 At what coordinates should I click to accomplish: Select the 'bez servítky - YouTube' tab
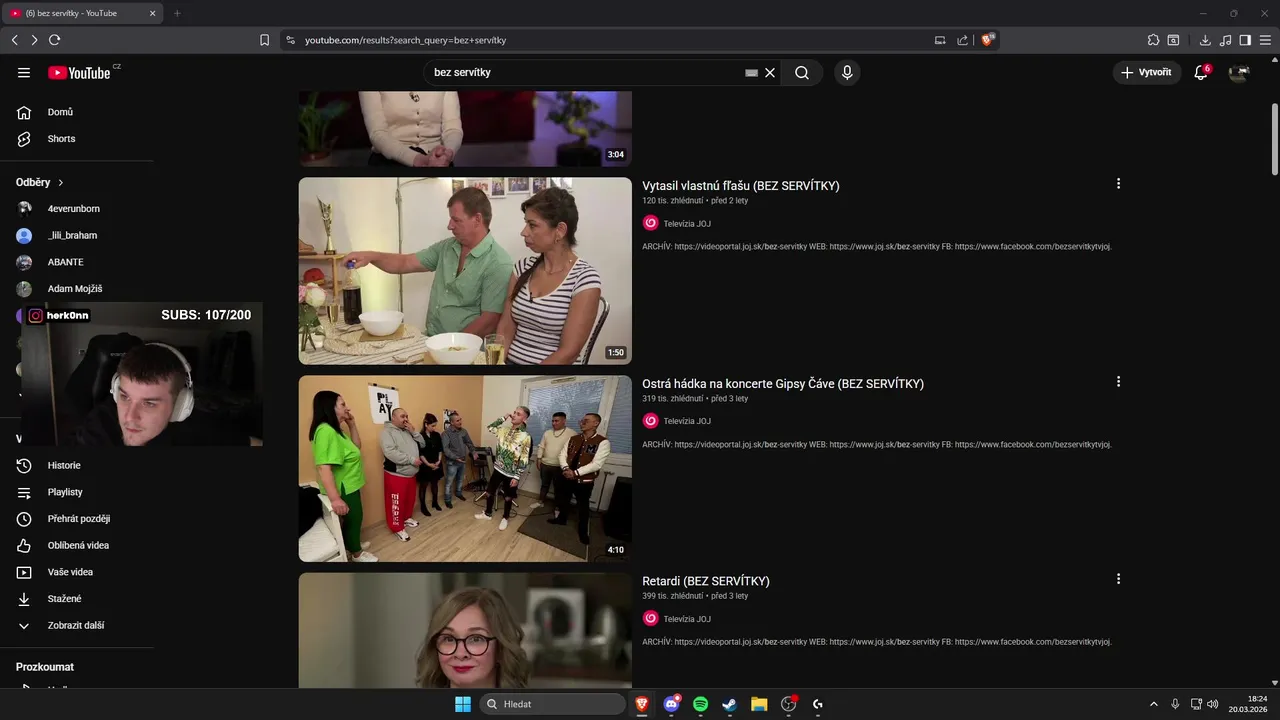(83, 13)
